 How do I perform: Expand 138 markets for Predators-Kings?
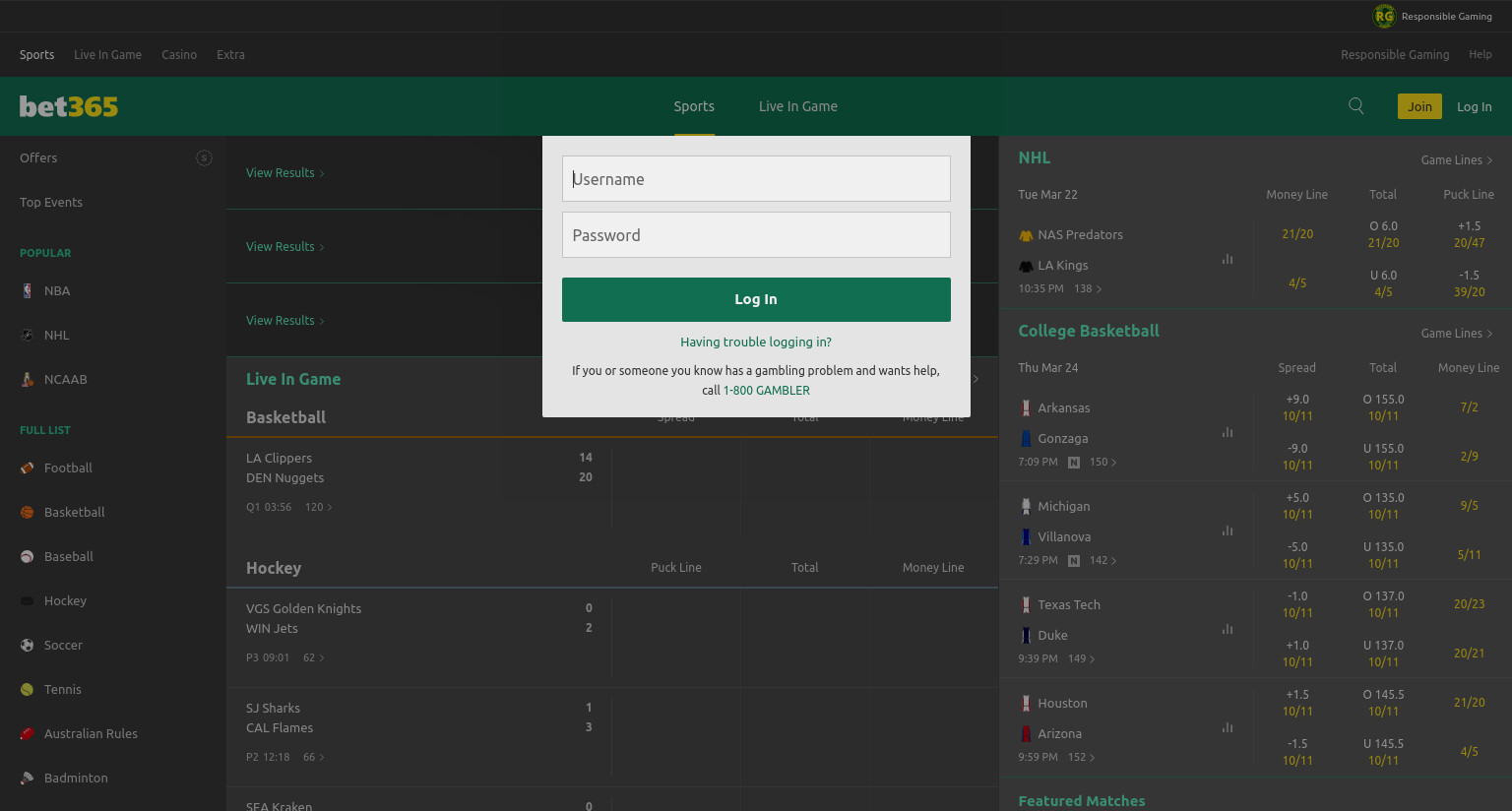[1088, 288]
